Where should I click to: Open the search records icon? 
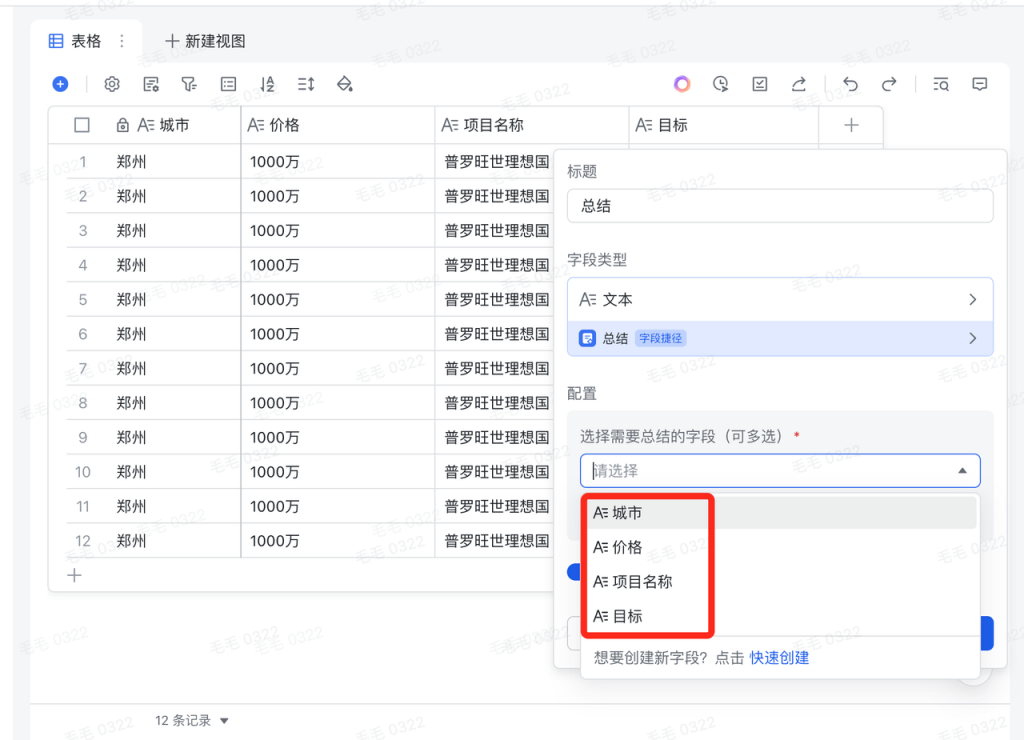click(x=941, y=84)
